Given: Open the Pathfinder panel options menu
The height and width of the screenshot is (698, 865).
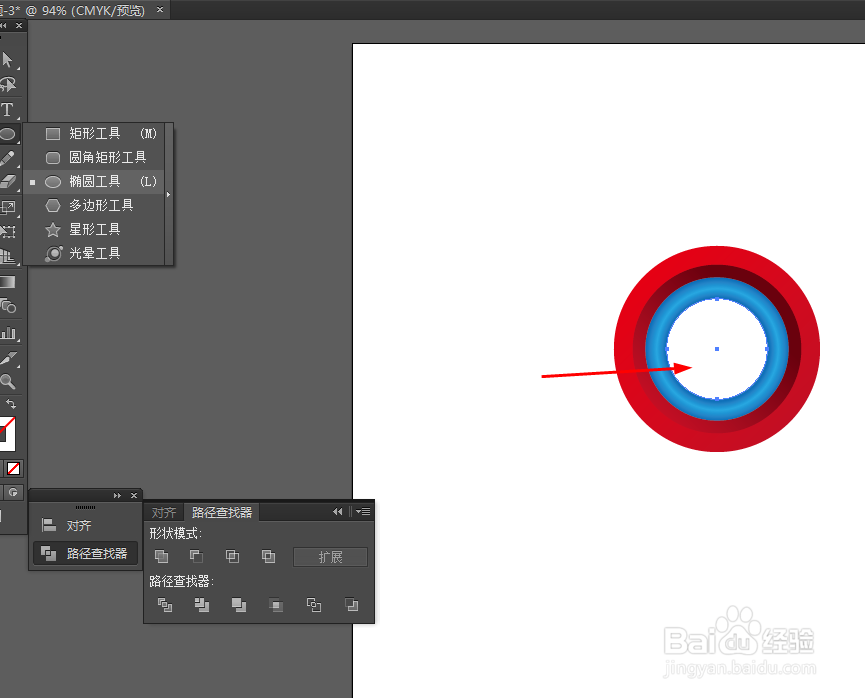Looking at the screenshot, I should (x=363, y=511).
